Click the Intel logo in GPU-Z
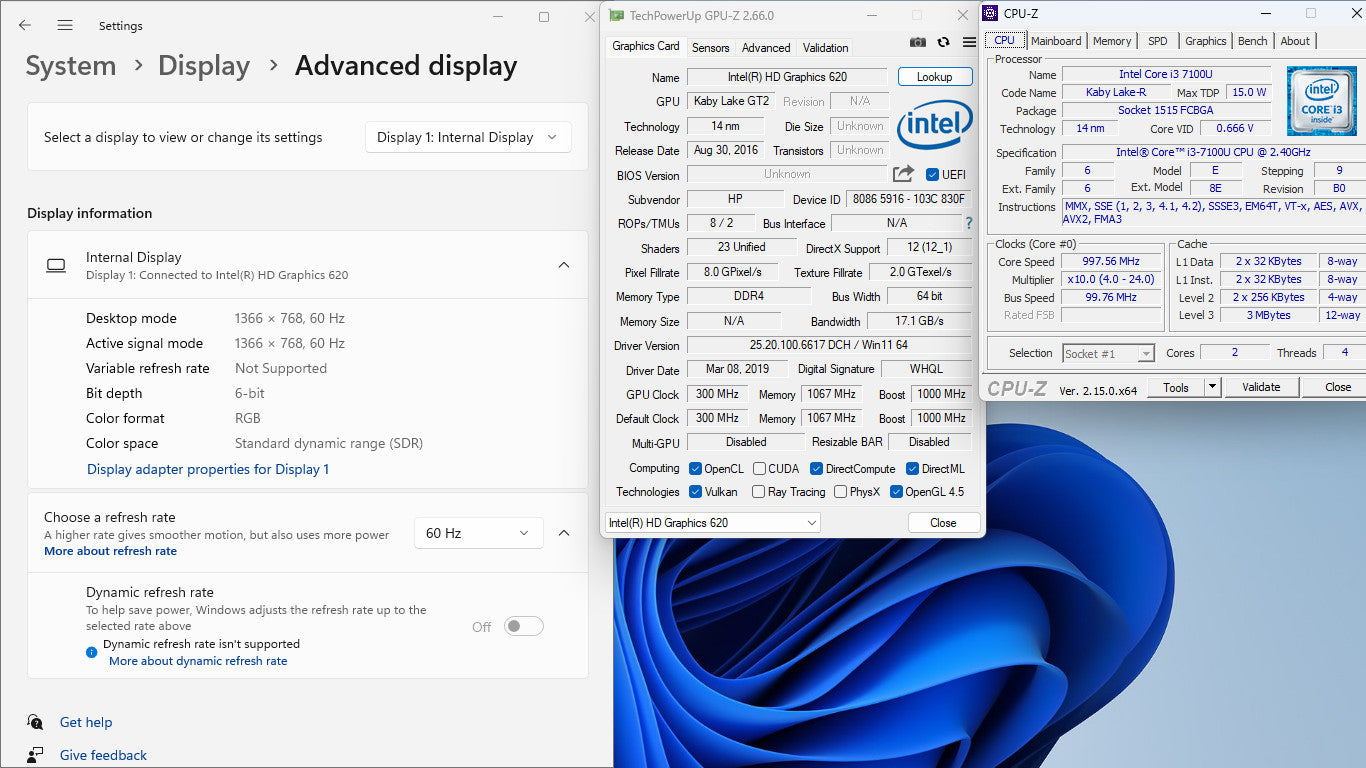1366x768 pixels. pos(934,125)
